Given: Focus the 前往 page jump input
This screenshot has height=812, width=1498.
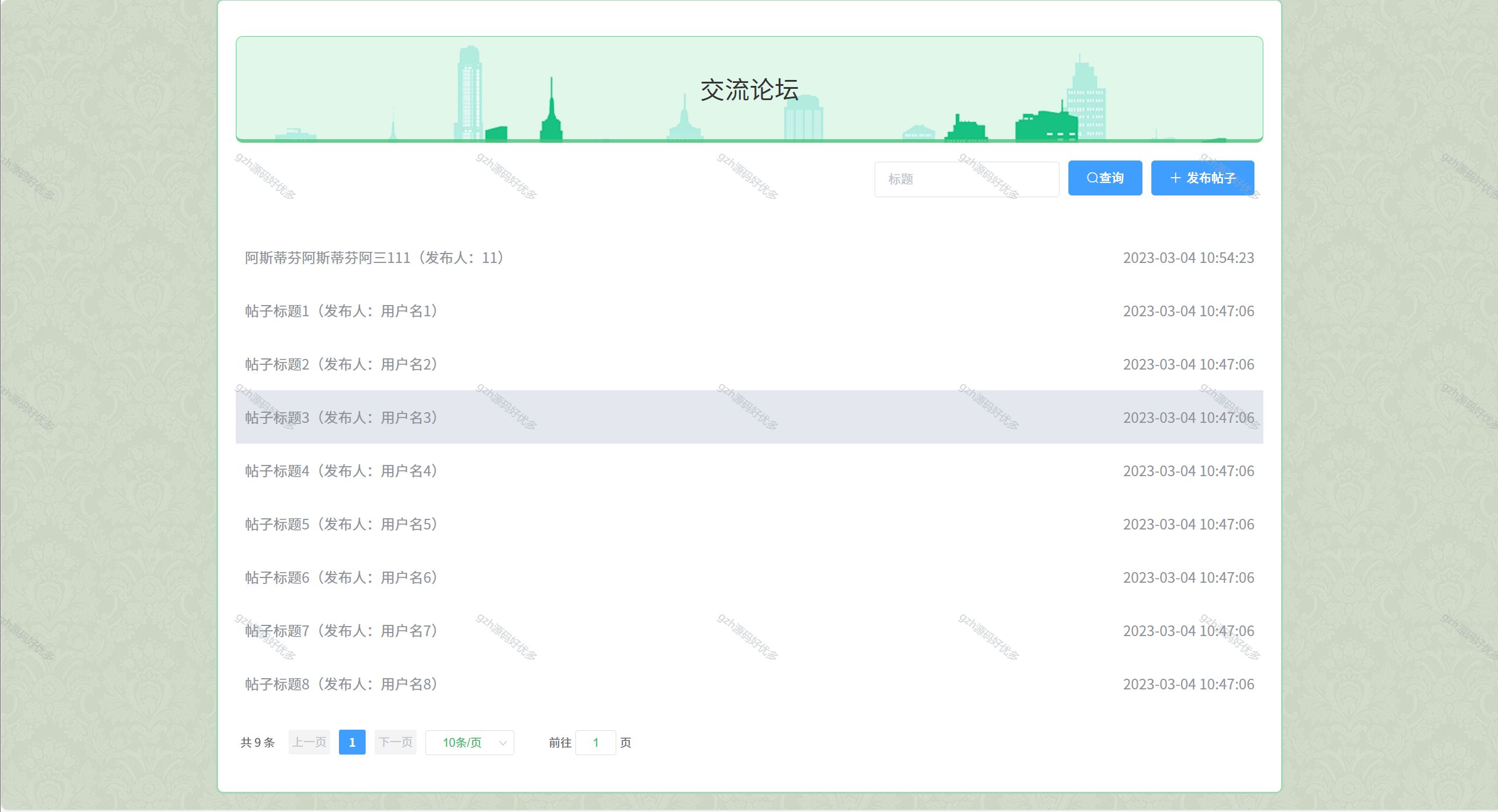Looking at the screenshot, I should (x=596, y=743).
